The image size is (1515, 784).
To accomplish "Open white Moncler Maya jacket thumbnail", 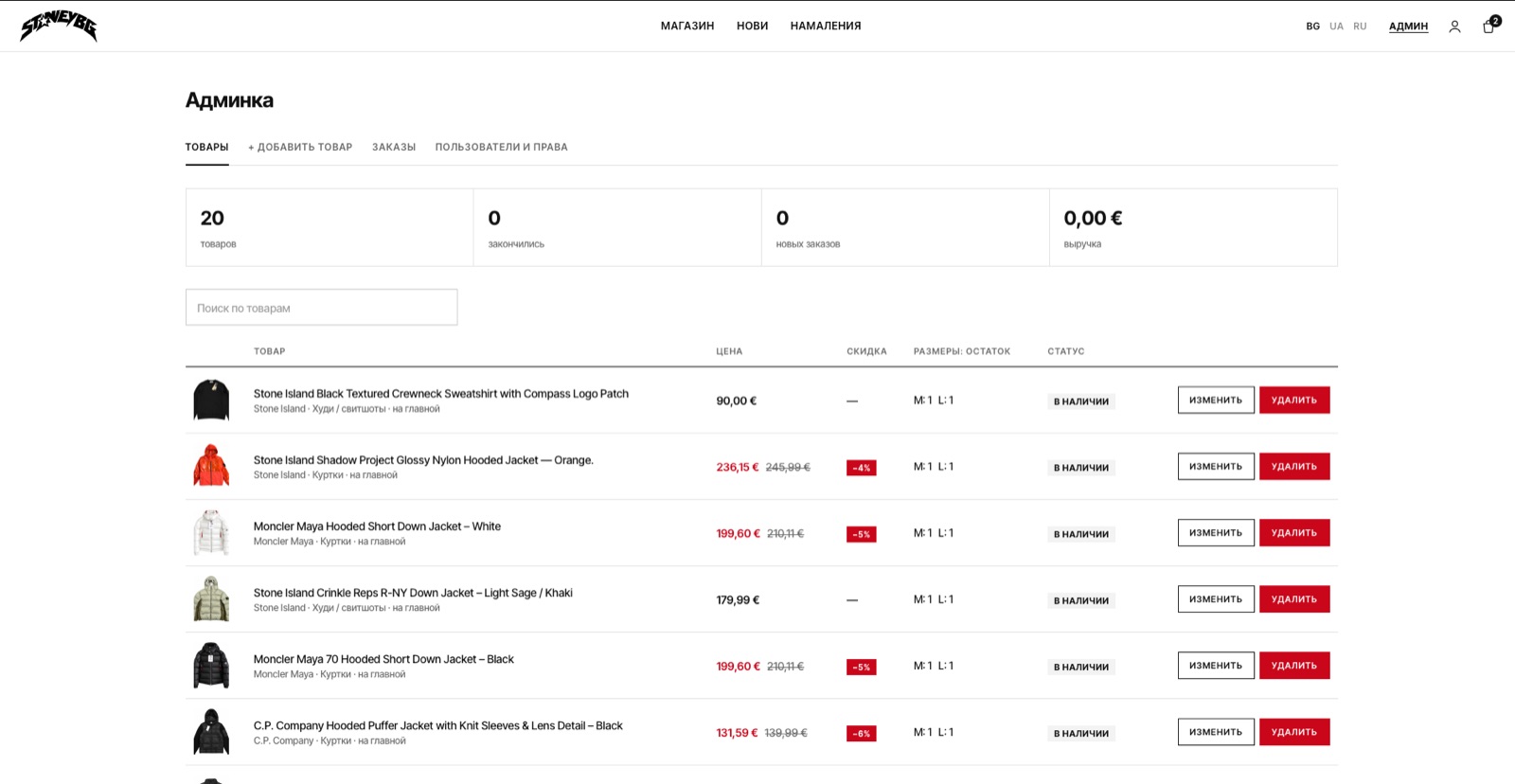I will pos(211,533).
